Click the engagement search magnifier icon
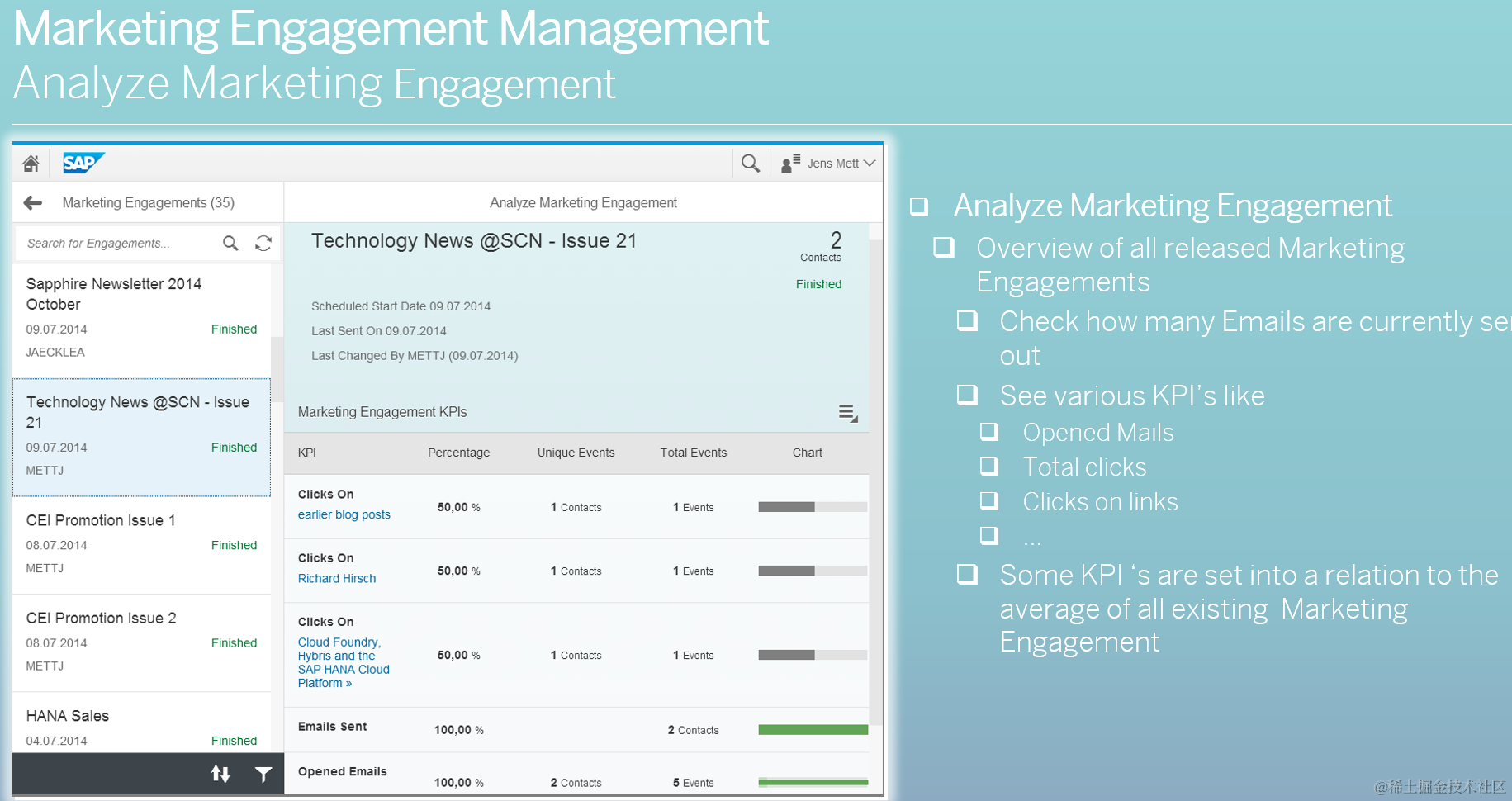The width and height of the screenshot is (1512, 801). [x=230, y=244]
